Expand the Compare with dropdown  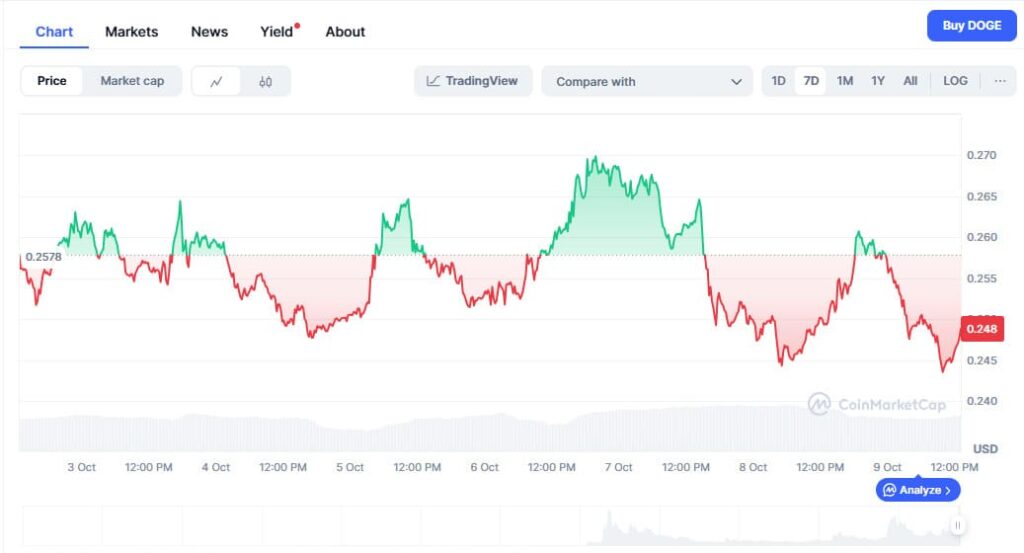647,81
